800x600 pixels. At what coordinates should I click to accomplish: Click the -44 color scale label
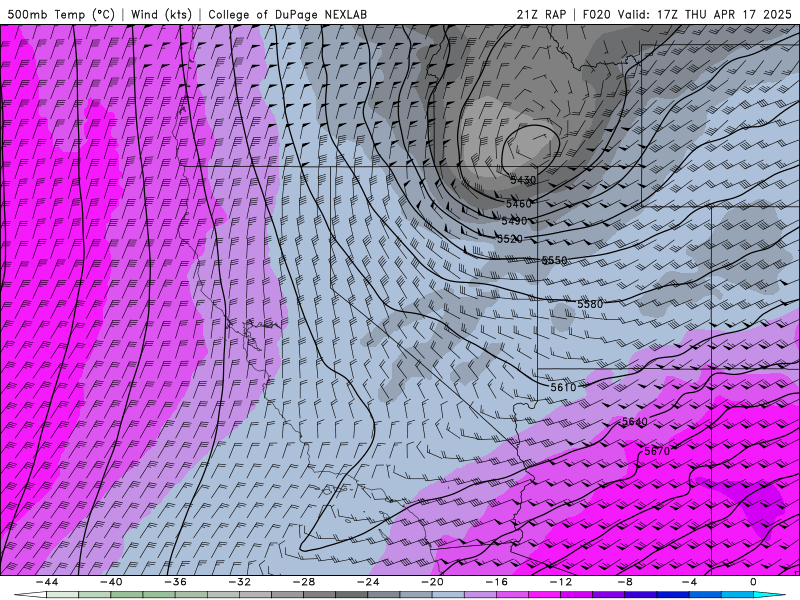pos(47,582)
